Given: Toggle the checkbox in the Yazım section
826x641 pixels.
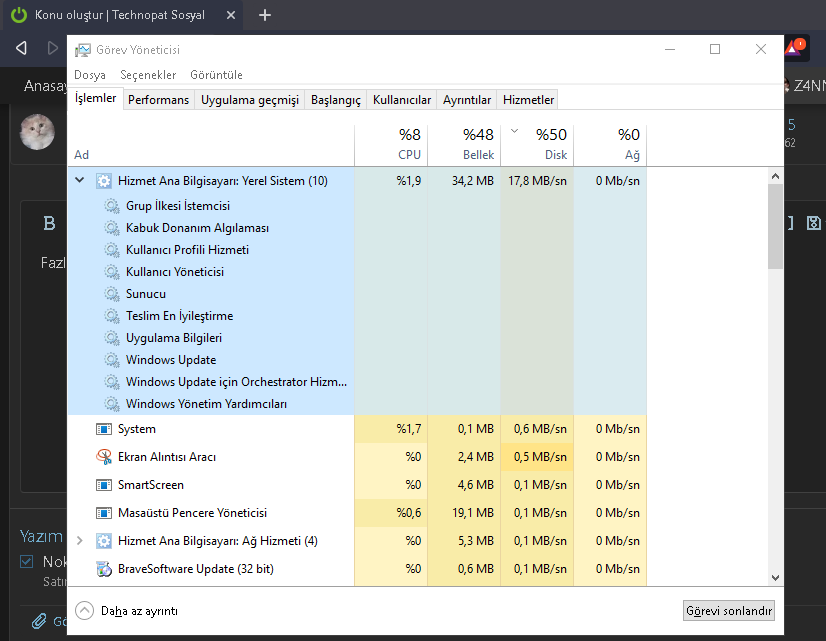Looking at the screenshot, I should pyautogui.click(x=27, y=562).
